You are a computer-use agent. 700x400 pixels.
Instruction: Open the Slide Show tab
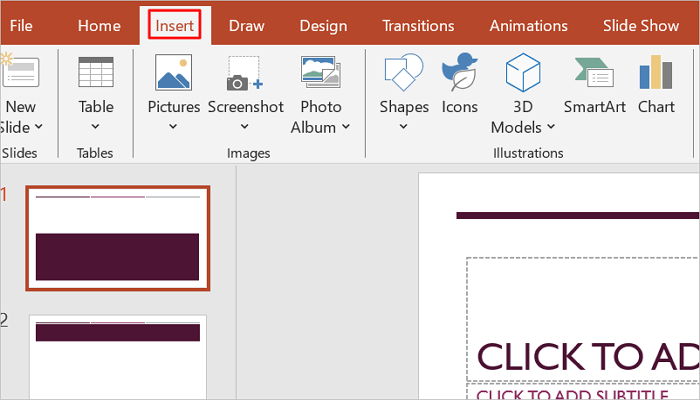tap(641, 26)
